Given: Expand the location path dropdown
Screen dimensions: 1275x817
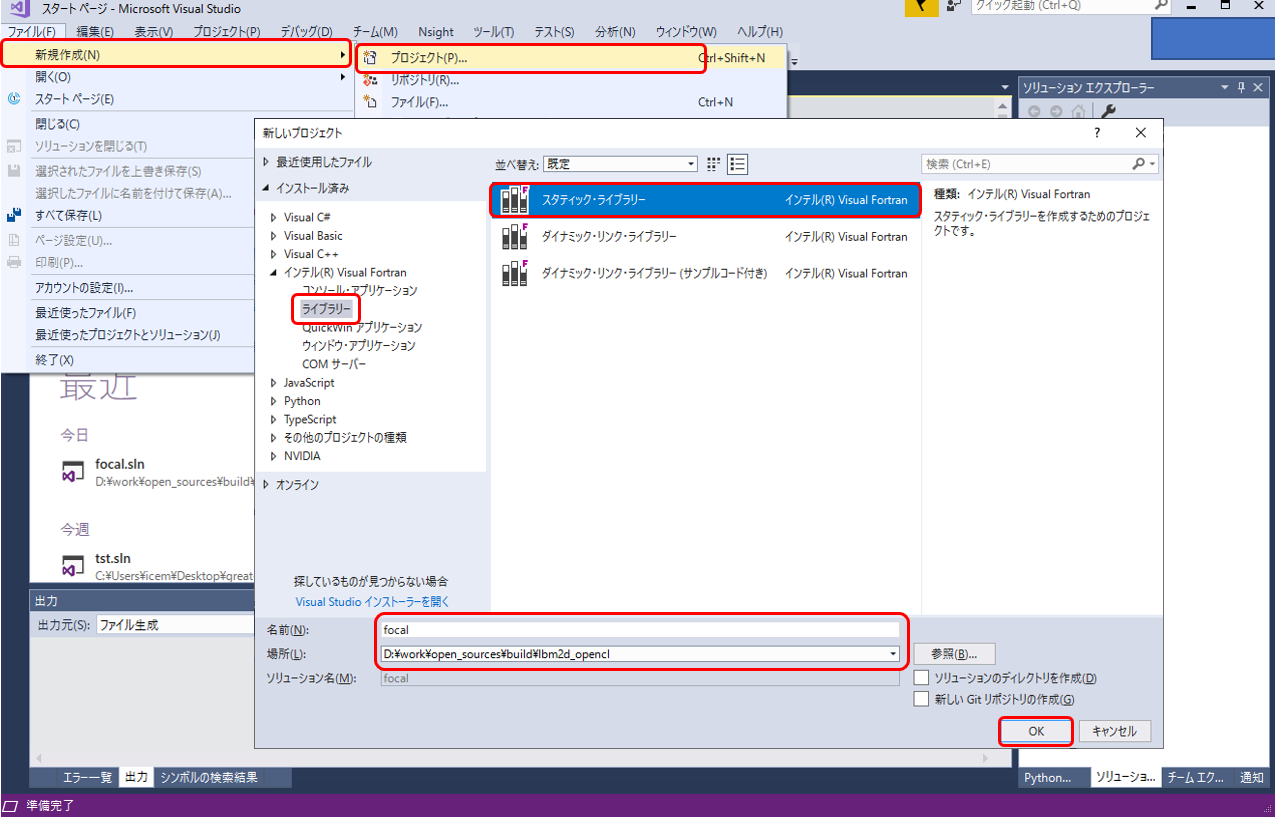Looking at the screenshot, I should [x=892, y=654].
